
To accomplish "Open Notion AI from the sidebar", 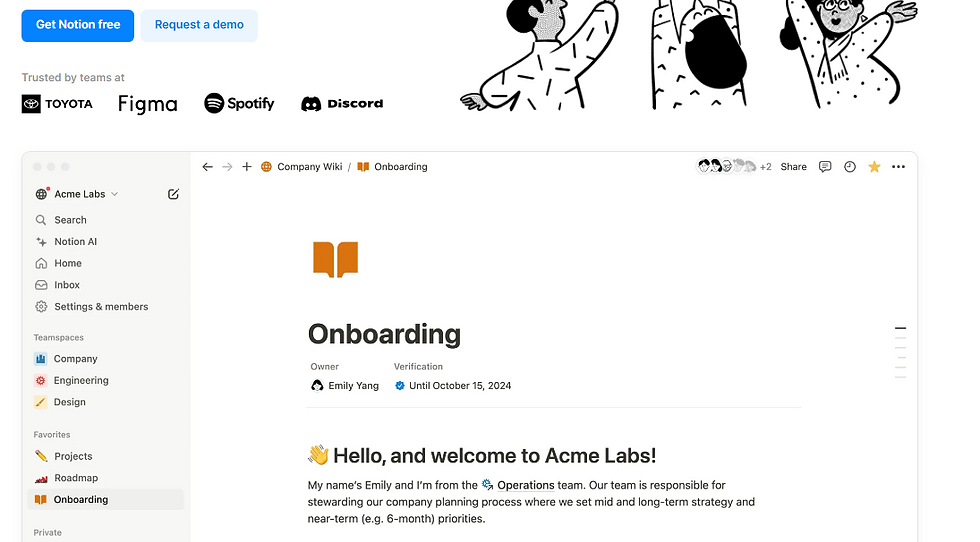I will click(75, 242).
